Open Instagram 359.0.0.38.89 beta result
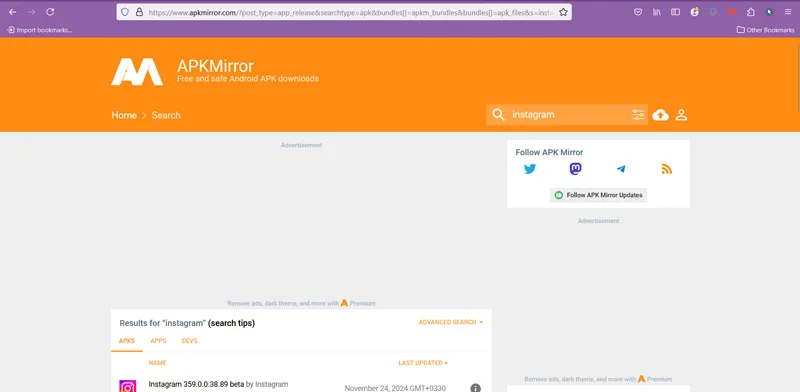This screenshot has height=392, width=800. (196, 384)
